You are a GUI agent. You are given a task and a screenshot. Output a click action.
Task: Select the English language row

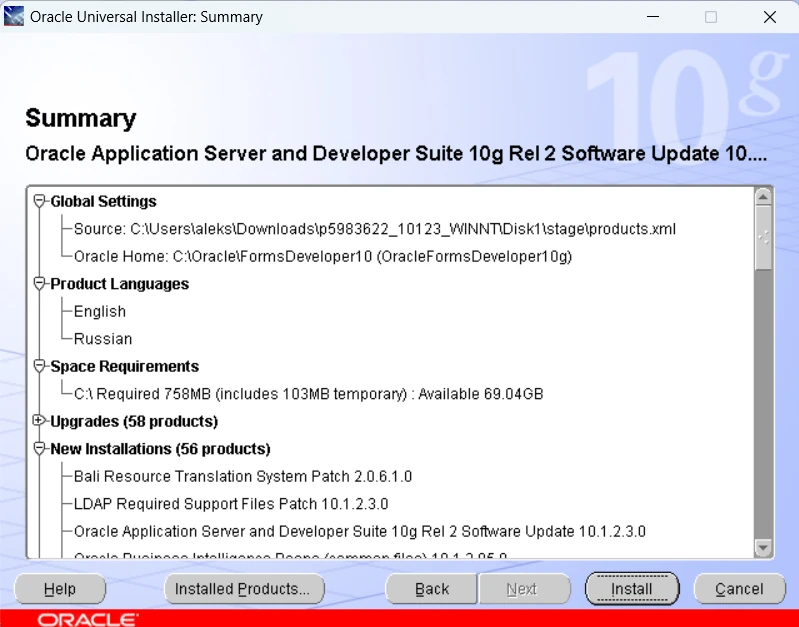tap(100, 311)
